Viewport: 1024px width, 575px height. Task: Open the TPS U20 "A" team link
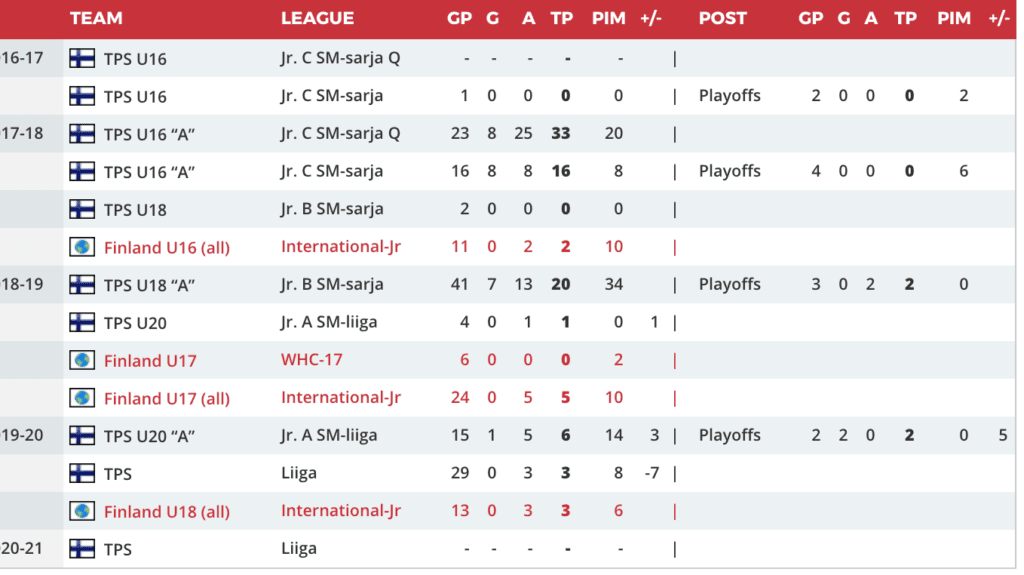point(149,435)
